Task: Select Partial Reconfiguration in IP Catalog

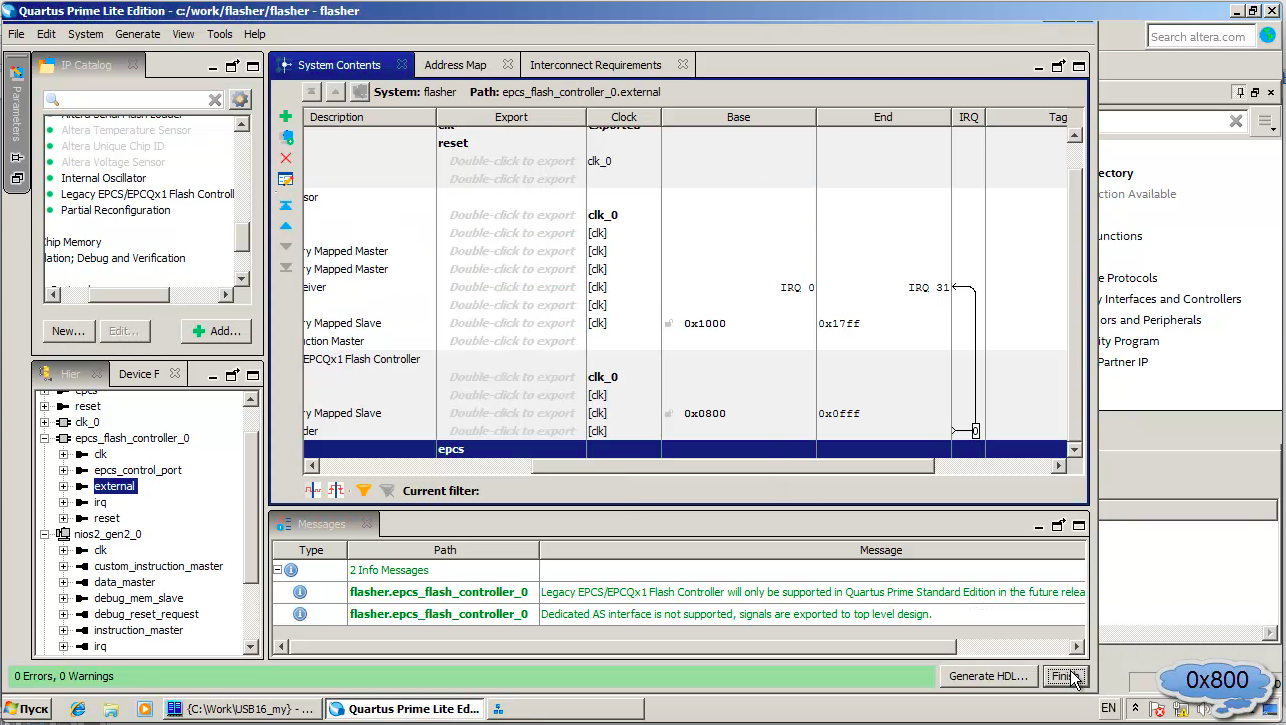Action: click(115, 210)
